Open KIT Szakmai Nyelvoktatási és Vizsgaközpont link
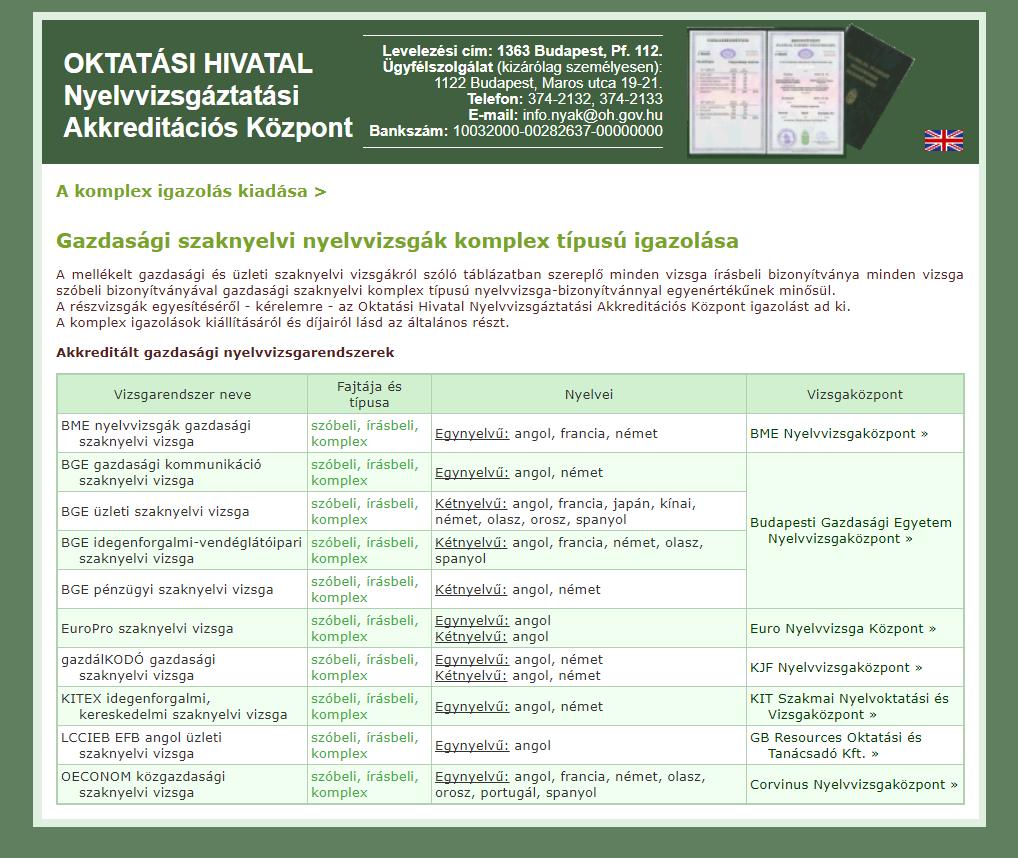 coord(849,706)
